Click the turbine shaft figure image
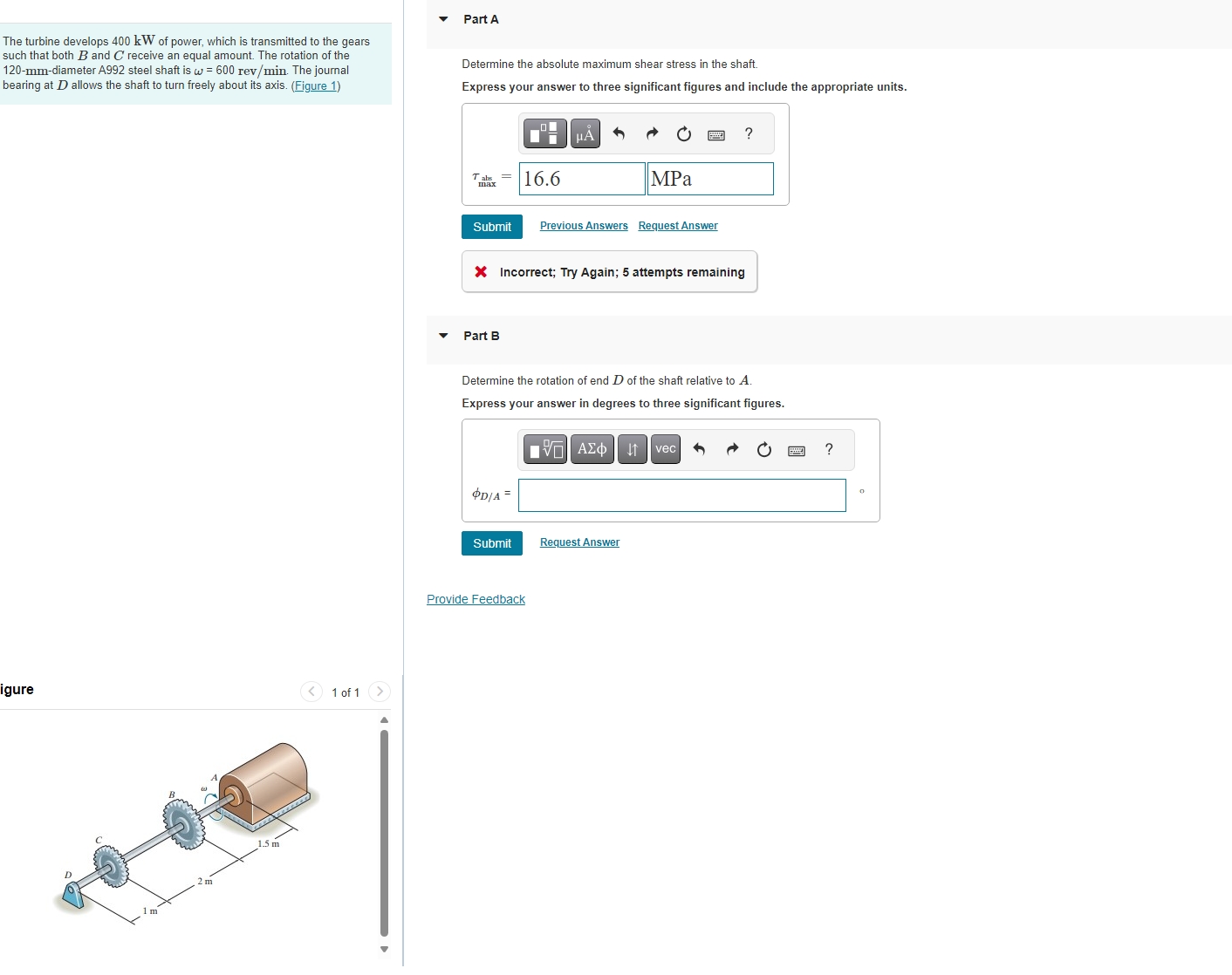This screenshot has height=975, width=1232. tap(187, 833)
